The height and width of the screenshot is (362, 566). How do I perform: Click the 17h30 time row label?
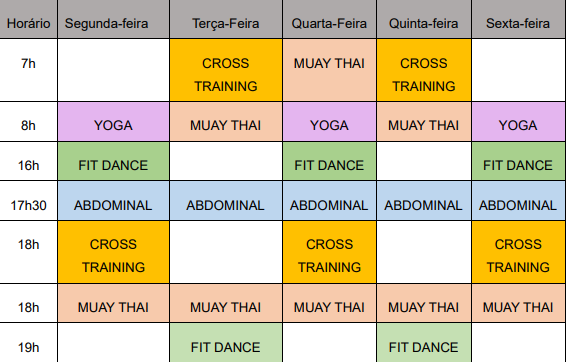(28, 201)
